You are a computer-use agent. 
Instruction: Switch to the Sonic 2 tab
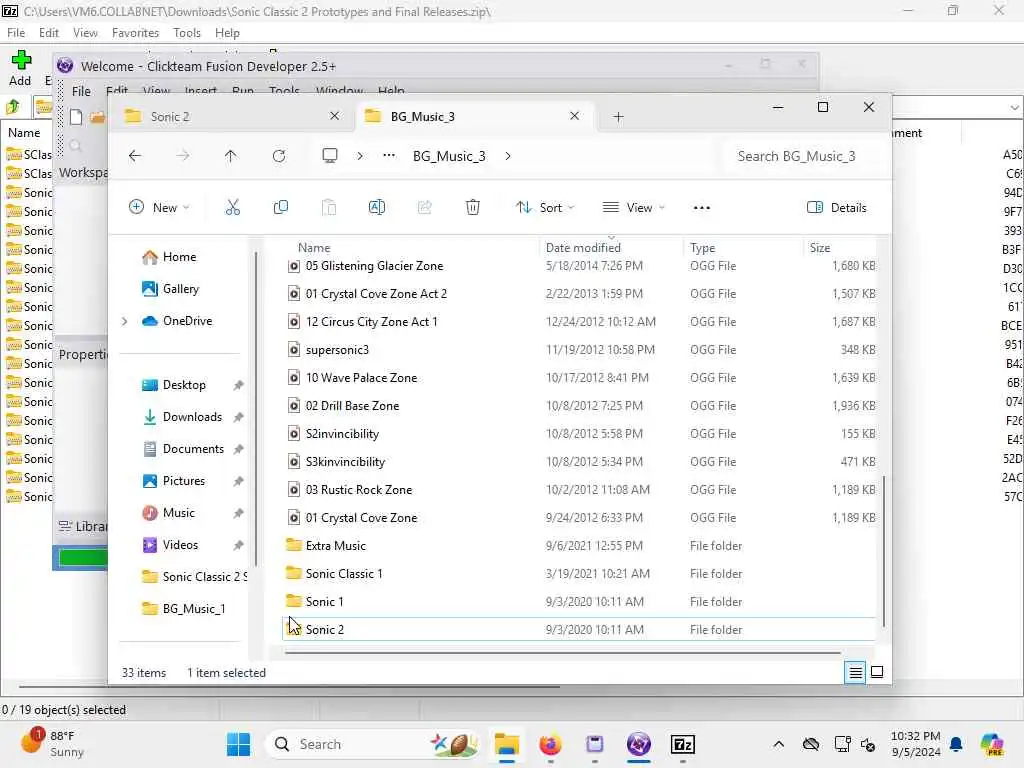click(x=232, y=117)
